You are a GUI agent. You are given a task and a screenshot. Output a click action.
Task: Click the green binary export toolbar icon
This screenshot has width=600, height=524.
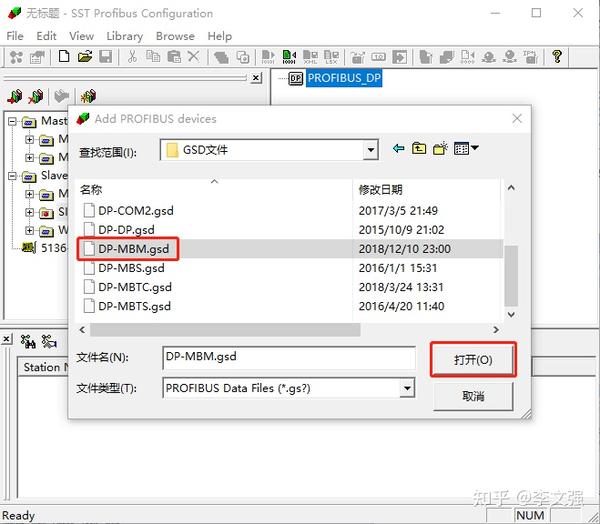point(289,57)
